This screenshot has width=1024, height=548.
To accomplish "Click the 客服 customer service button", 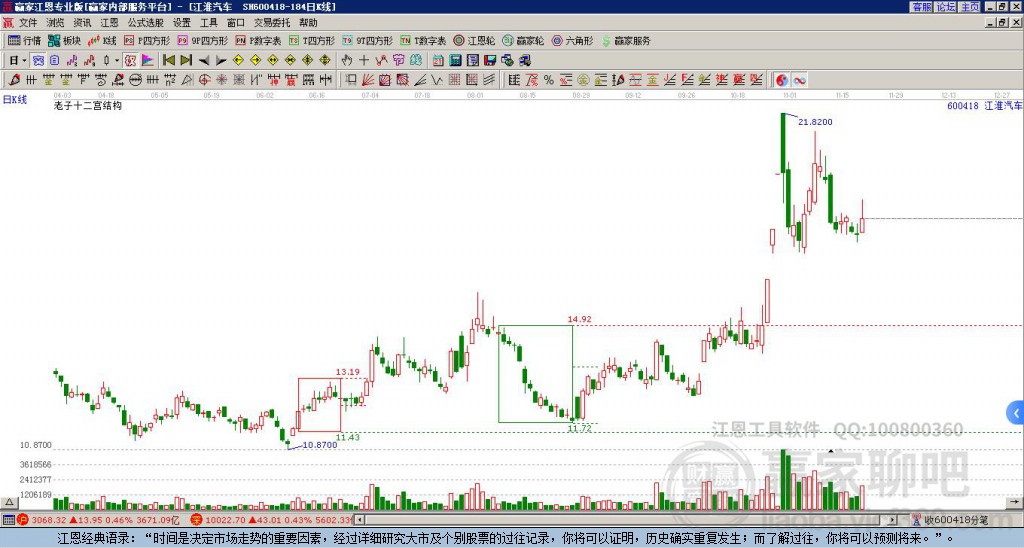I will (922, 7).
